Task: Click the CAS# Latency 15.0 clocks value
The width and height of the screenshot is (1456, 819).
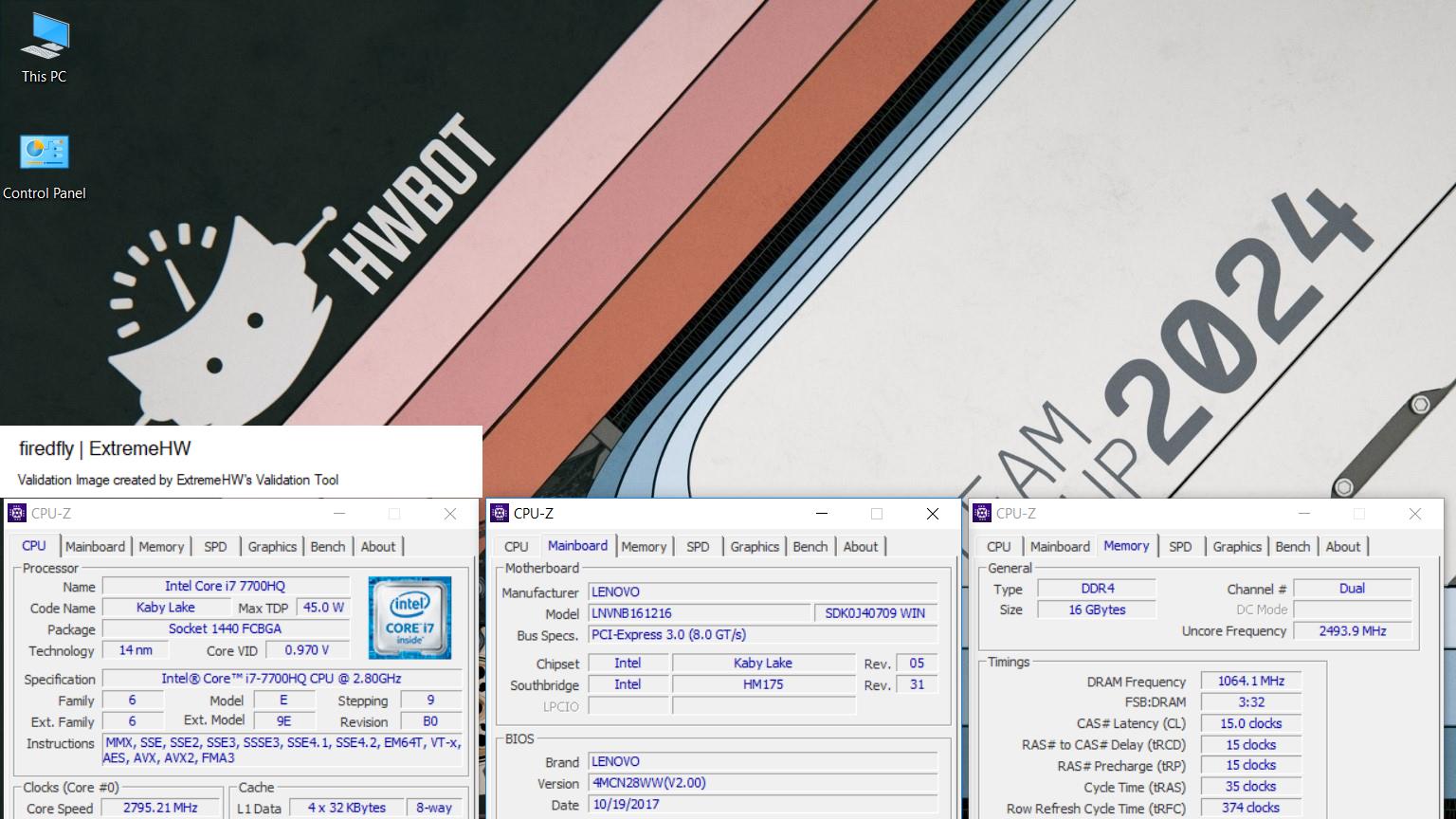Action: [1251, 723]
